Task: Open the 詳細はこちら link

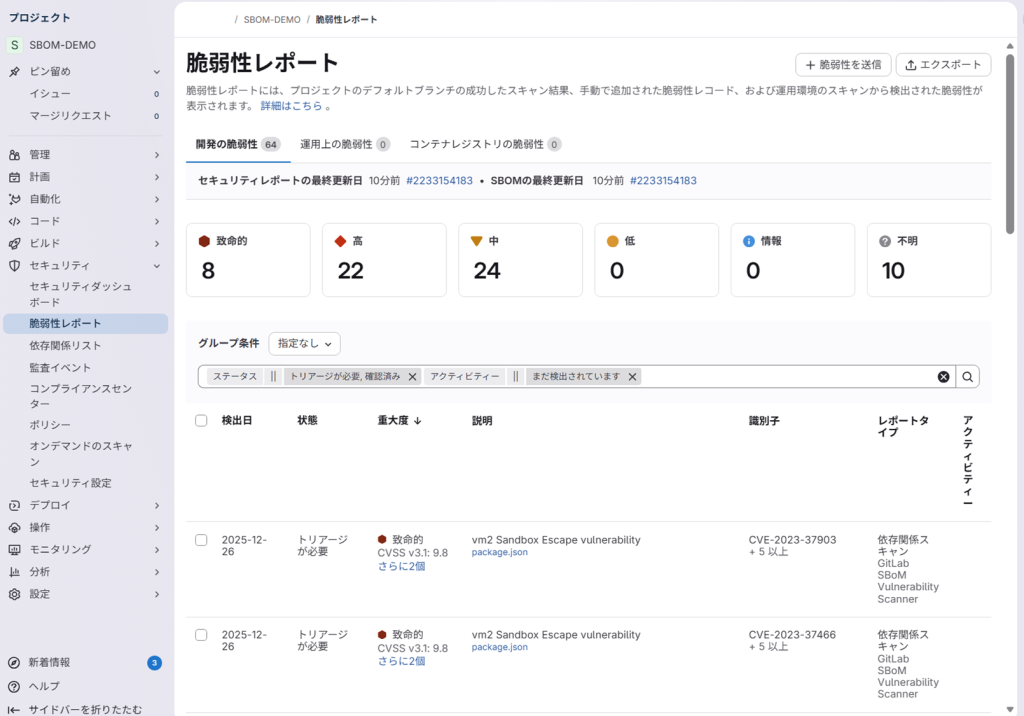Action: click(291, 106)
